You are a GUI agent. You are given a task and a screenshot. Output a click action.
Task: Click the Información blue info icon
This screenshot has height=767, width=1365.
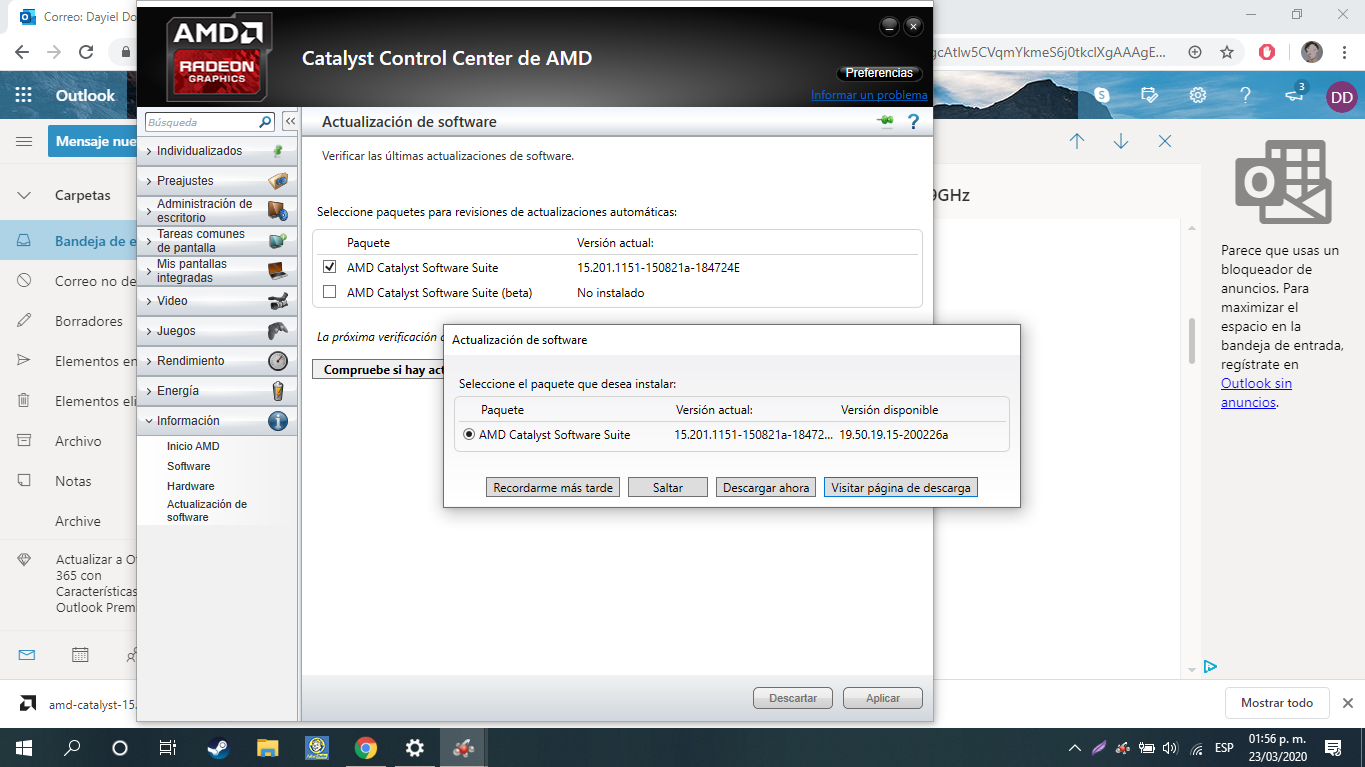tap(278, 421)
